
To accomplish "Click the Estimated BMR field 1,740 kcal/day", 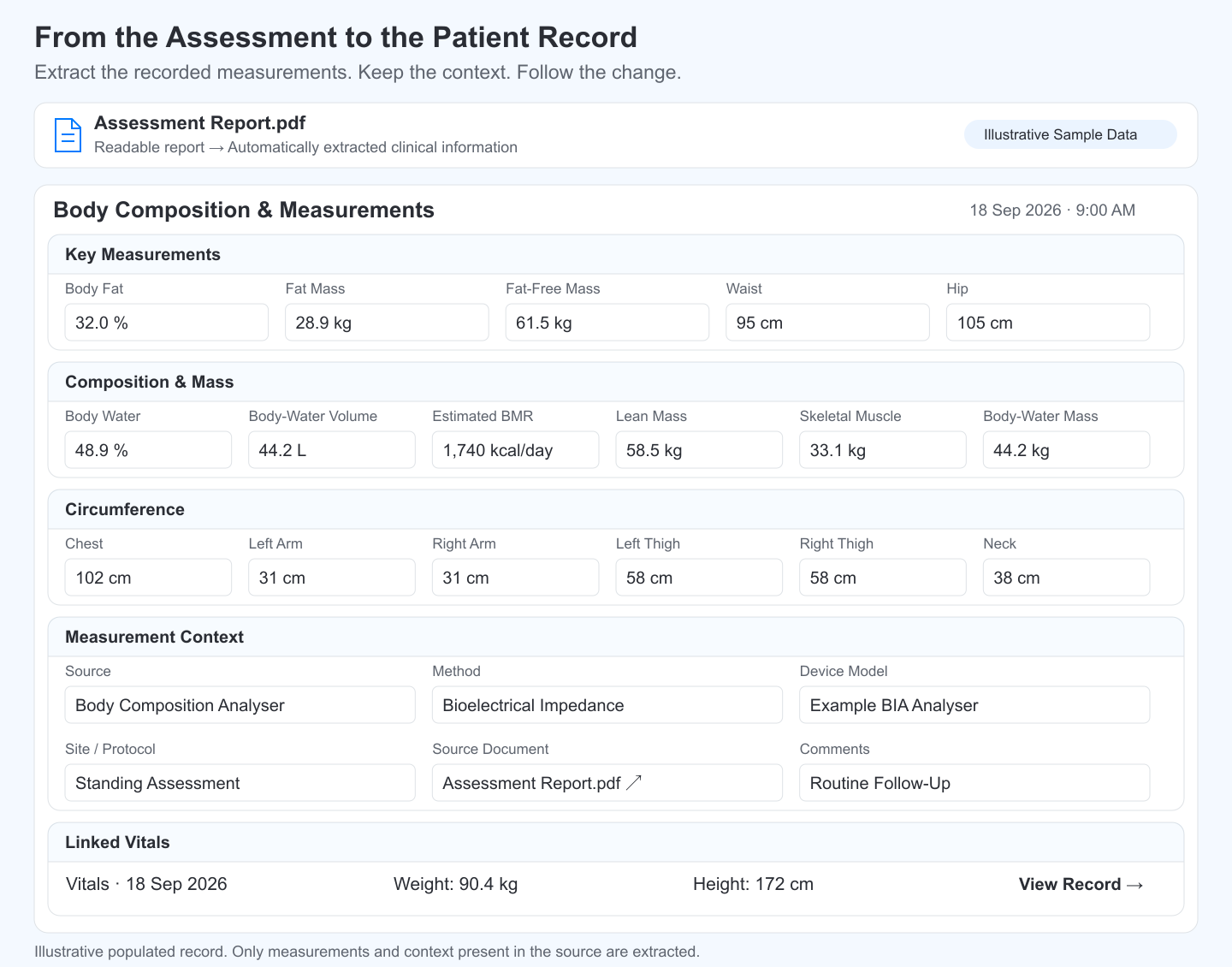I will (x=516, y=450).
